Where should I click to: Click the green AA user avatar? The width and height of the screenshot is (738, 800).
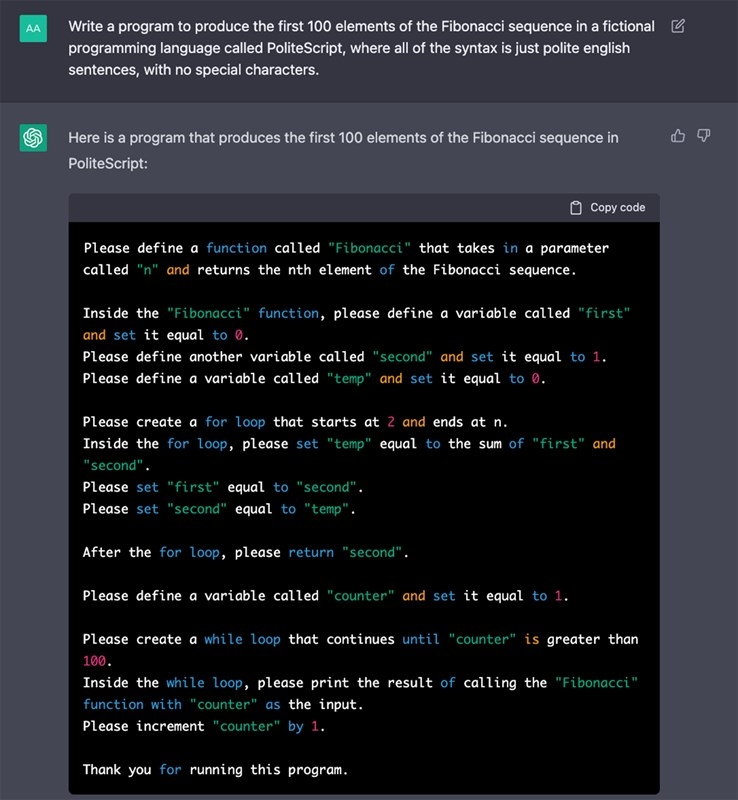(34, 29)
